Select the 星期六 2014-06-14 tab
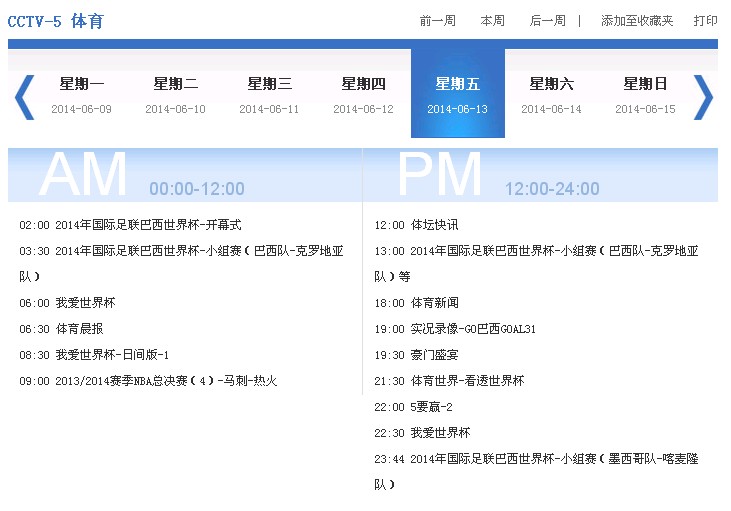This screenshot has width=731, height=511. point(552,95)
